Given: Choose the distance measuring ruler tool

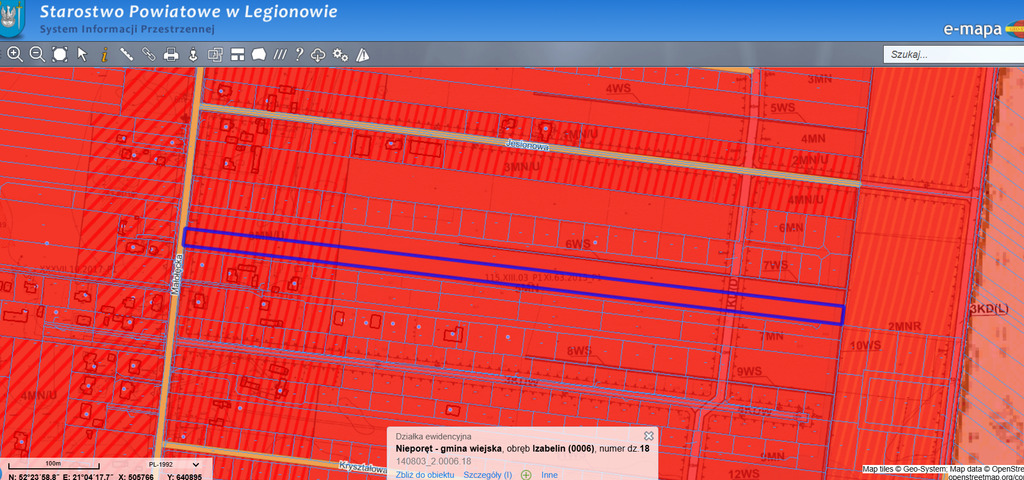Looking at the screenshot, I should [127, 55].
